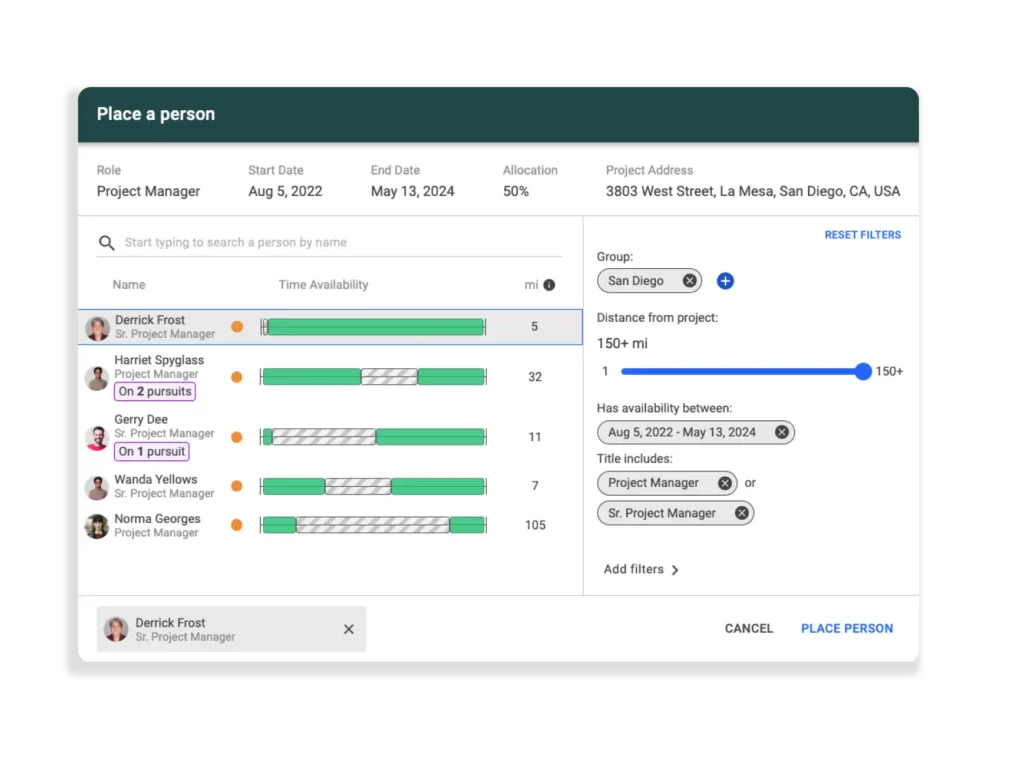This screenshot has height=766, width=1024.
Task: Click the May 13, 2024 end date value
Action: click(412, 191)
